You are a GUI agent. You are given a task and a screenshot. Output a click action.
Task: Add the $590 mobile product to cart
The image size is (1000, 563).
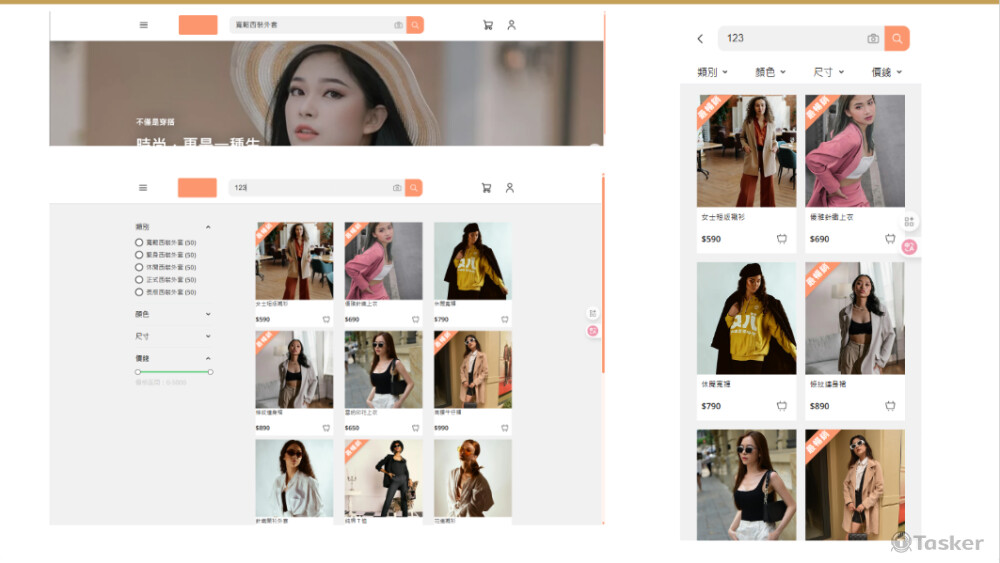[x=781, y=239]
